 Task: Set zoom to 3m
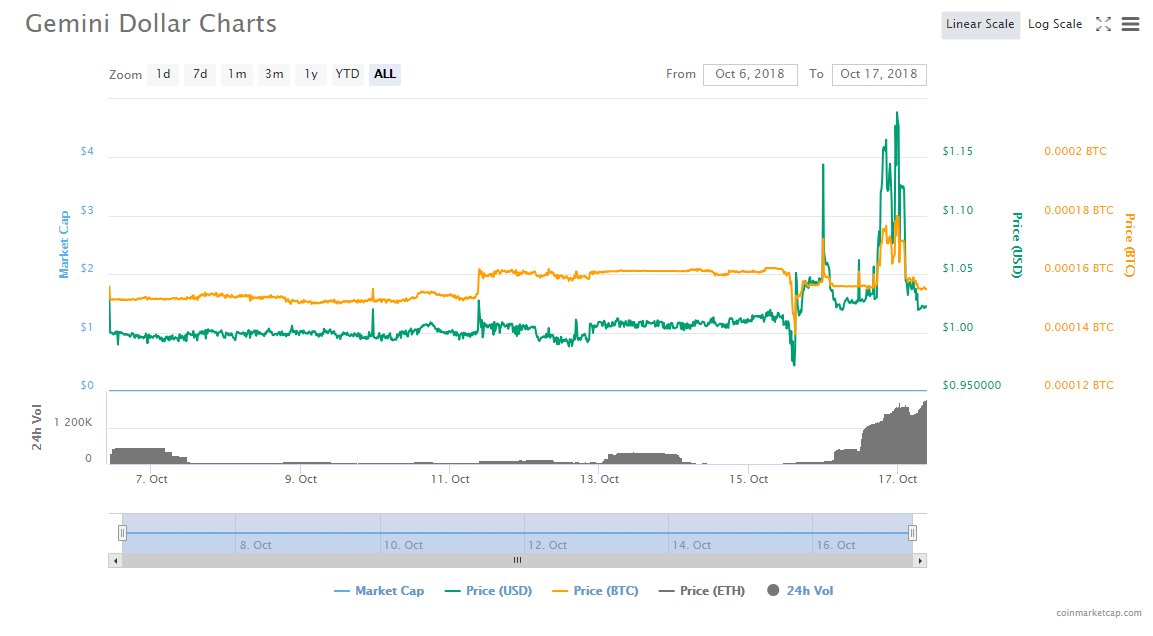coord(274,74)
